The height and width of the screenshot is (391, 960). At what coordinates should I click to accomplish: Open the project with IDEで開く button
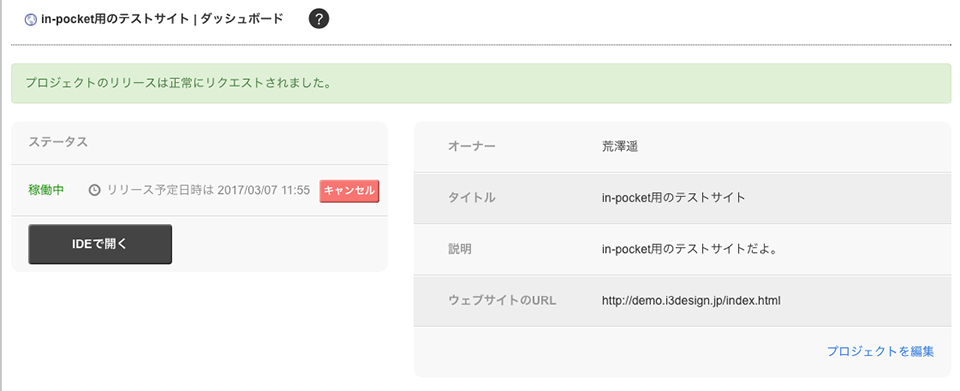100,244
